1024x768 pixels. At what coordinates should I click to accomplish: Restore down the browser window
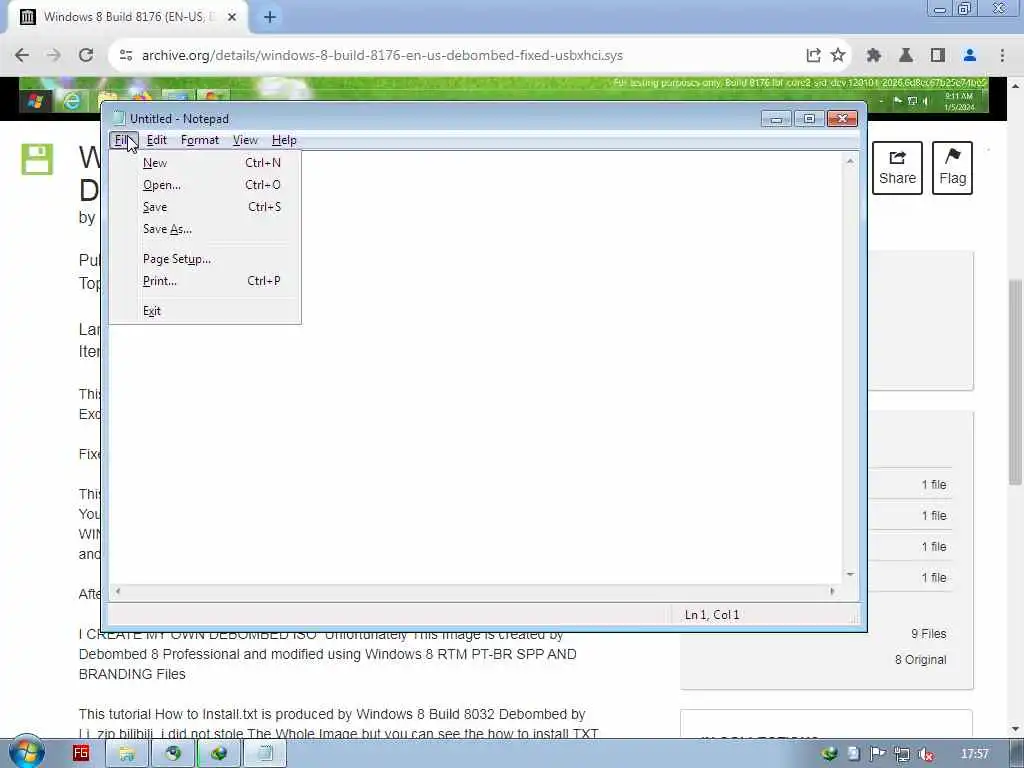point(964,8)
